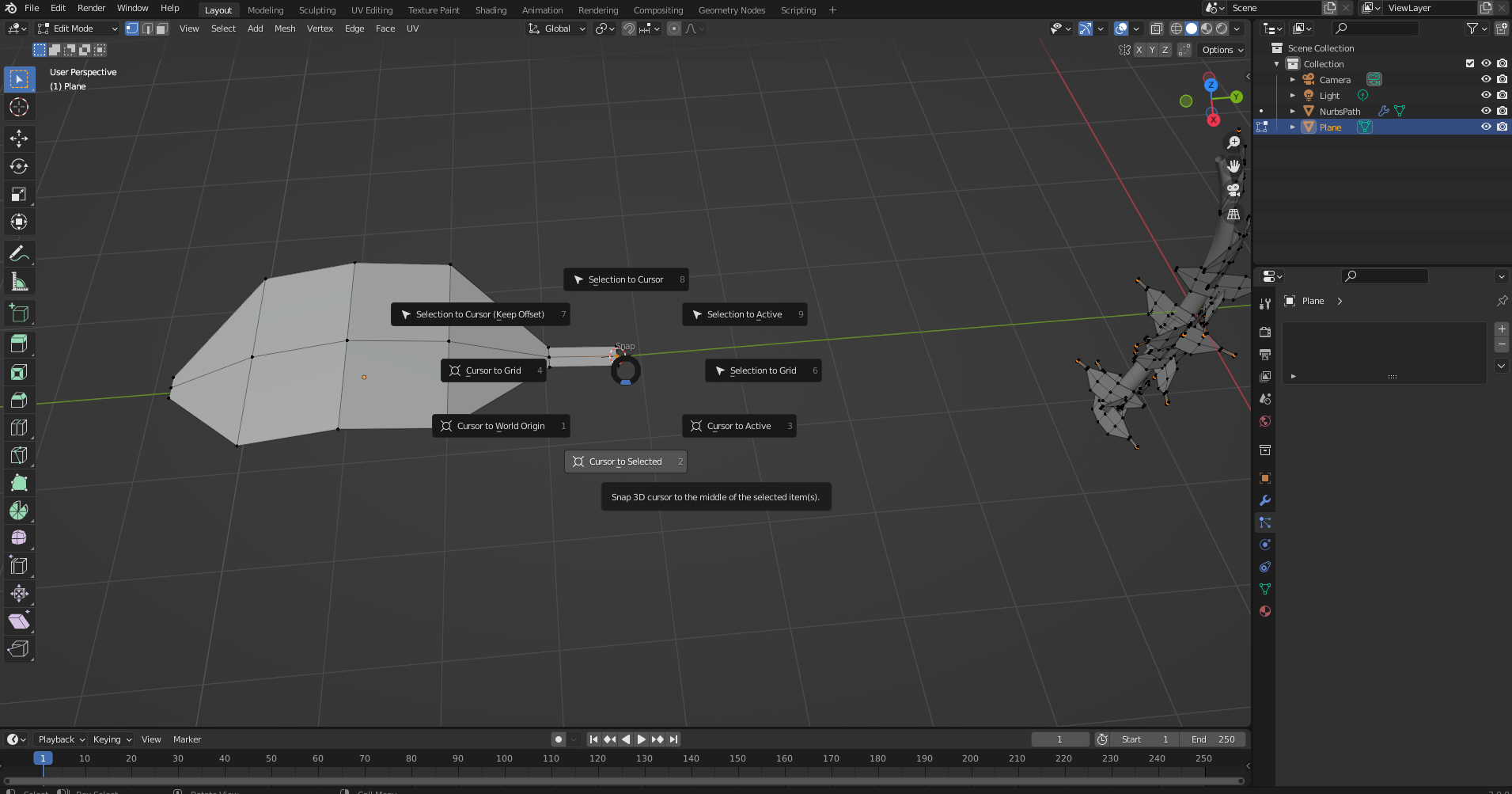The width and height of the screenshot is (1512, 794).
Task: Jump to the timeline end frame
Action: (x=673, y=739)
